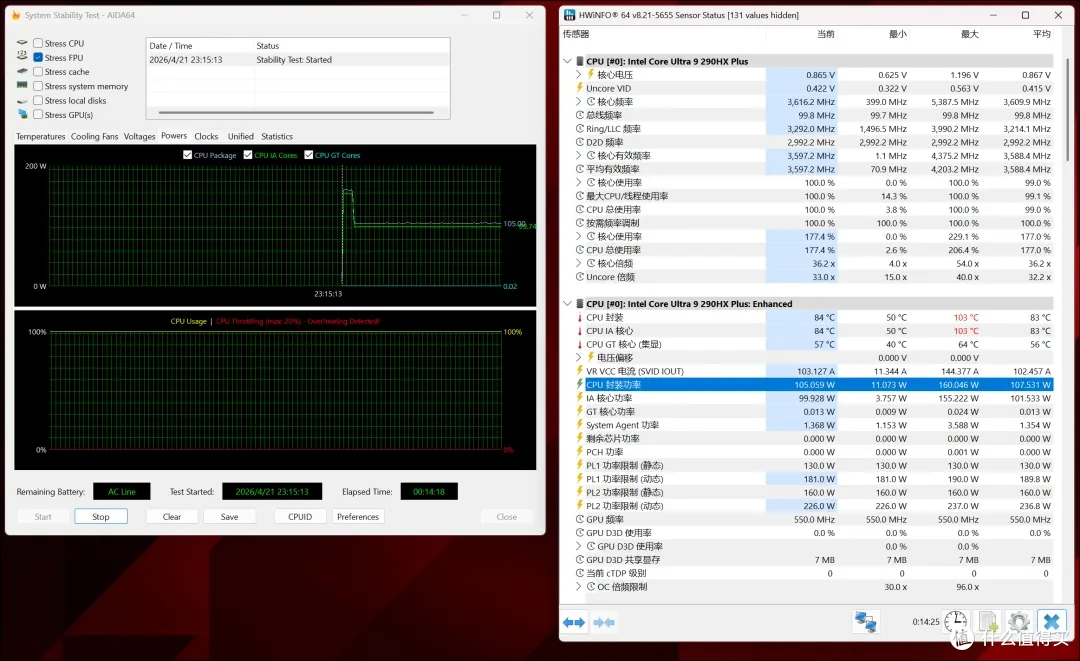Click the lightning icon next to CPU 封装功率
The image size is (1080, 661).
coord(579,384)
